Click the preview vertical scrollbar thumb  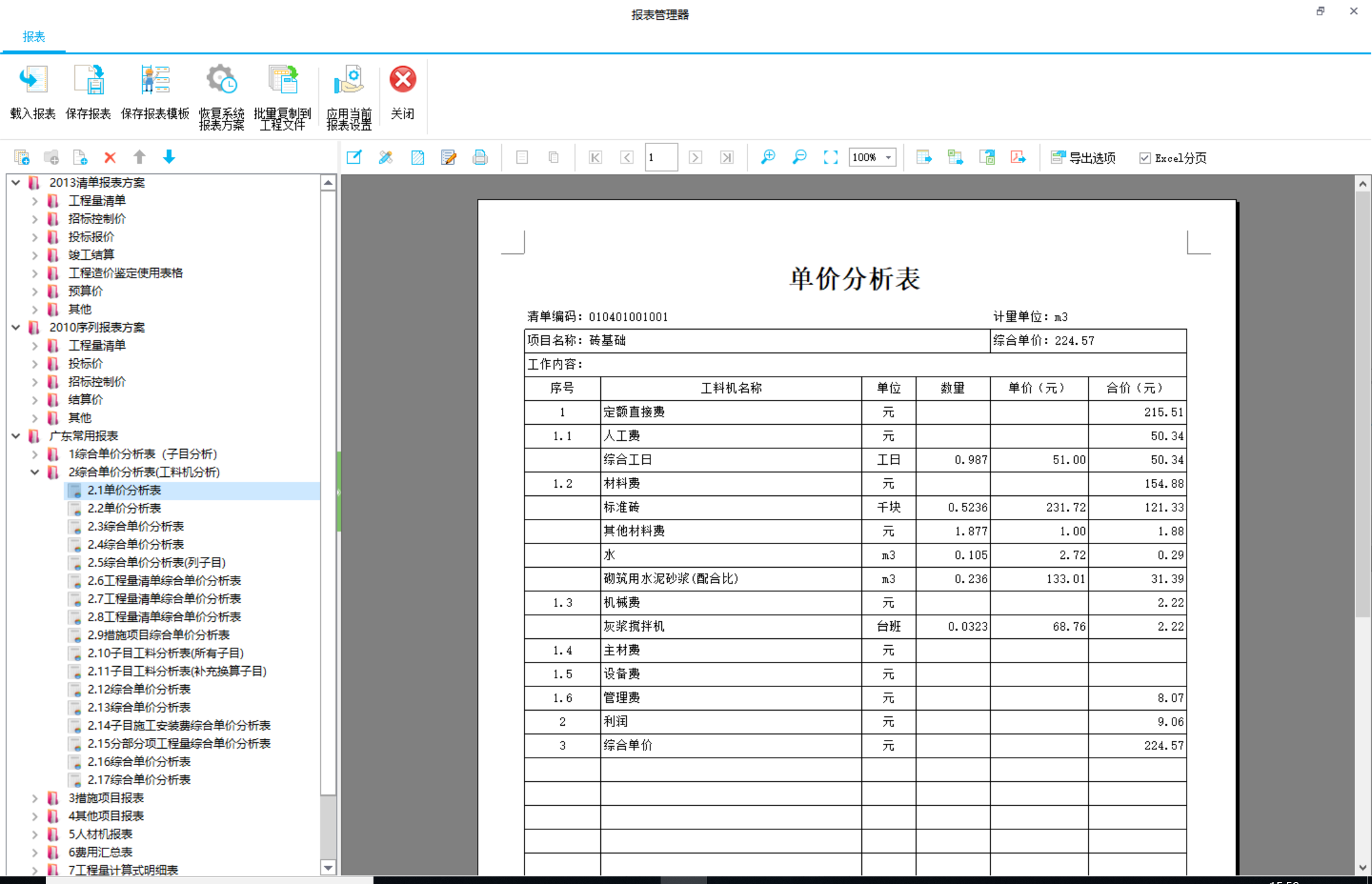tap(1363, 404)
